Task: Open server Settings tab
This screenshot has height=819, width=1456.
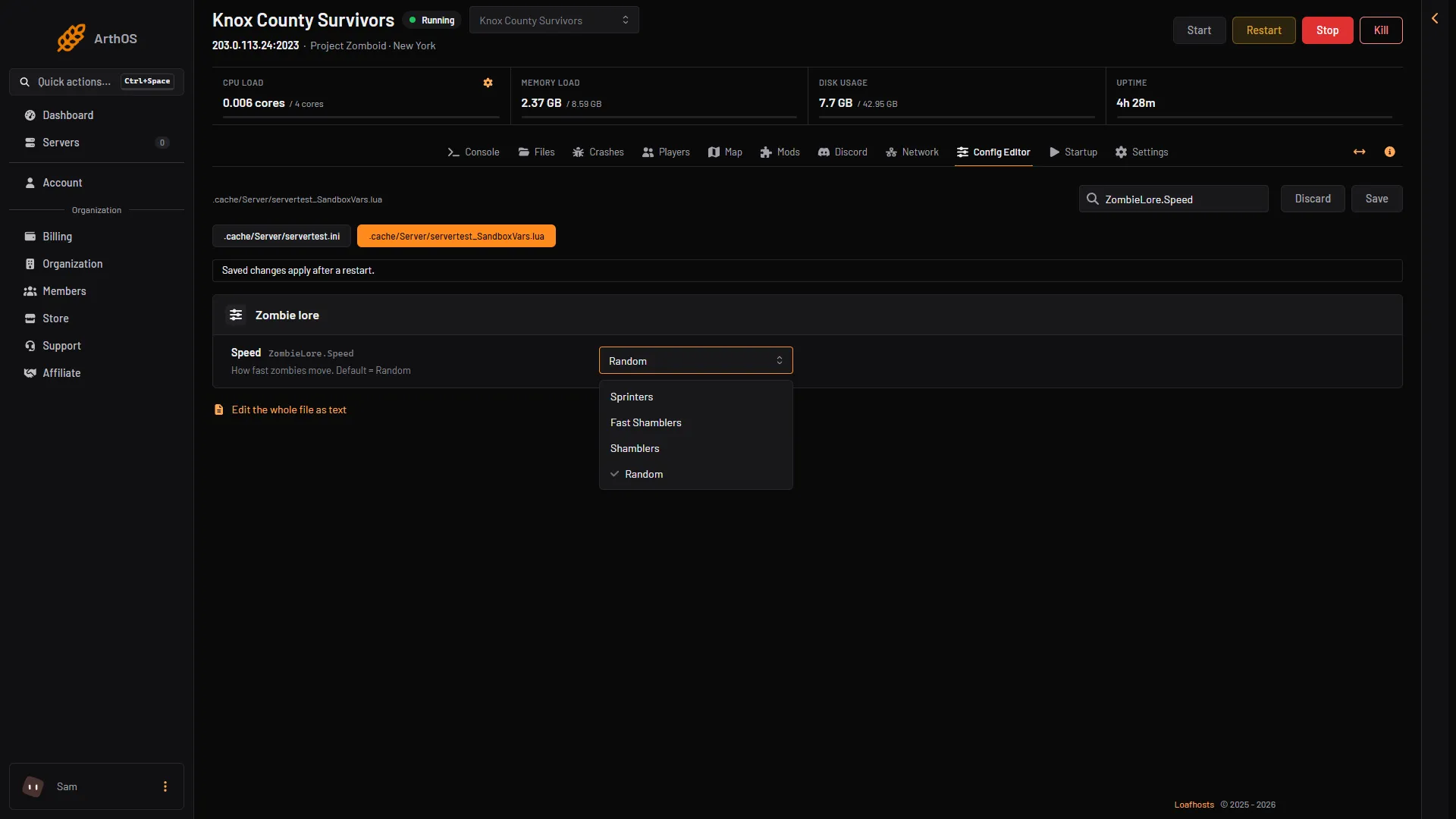Action: pyautogui.click(x=1141, y=152)
